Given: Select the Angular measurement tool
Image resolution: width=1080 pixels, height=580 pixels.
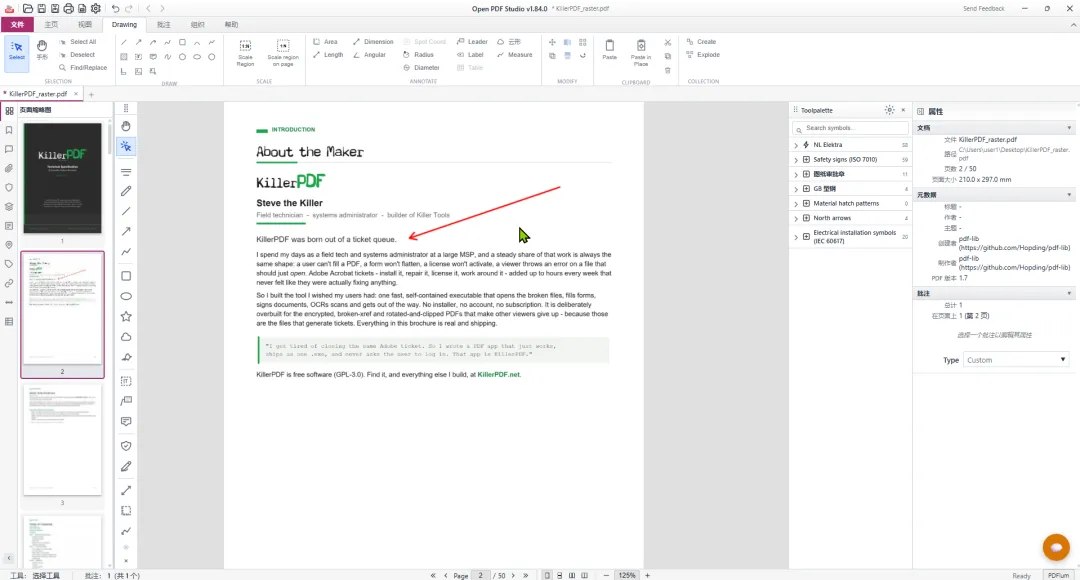Looking at the screenshot, I should point(369,54).
